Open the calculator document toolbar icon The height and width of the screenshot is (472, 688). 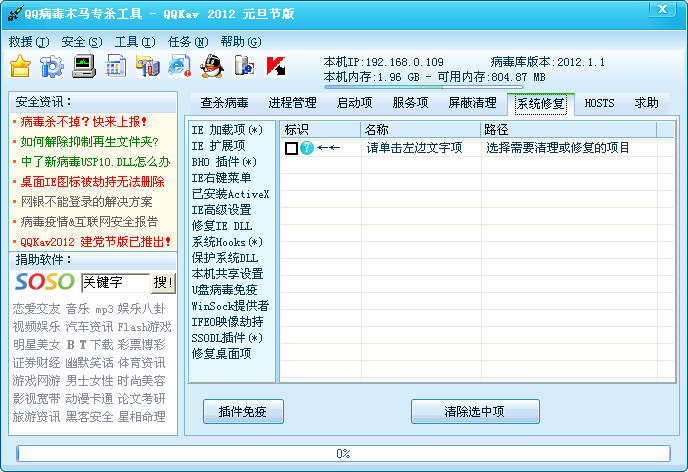pos(116,66)
